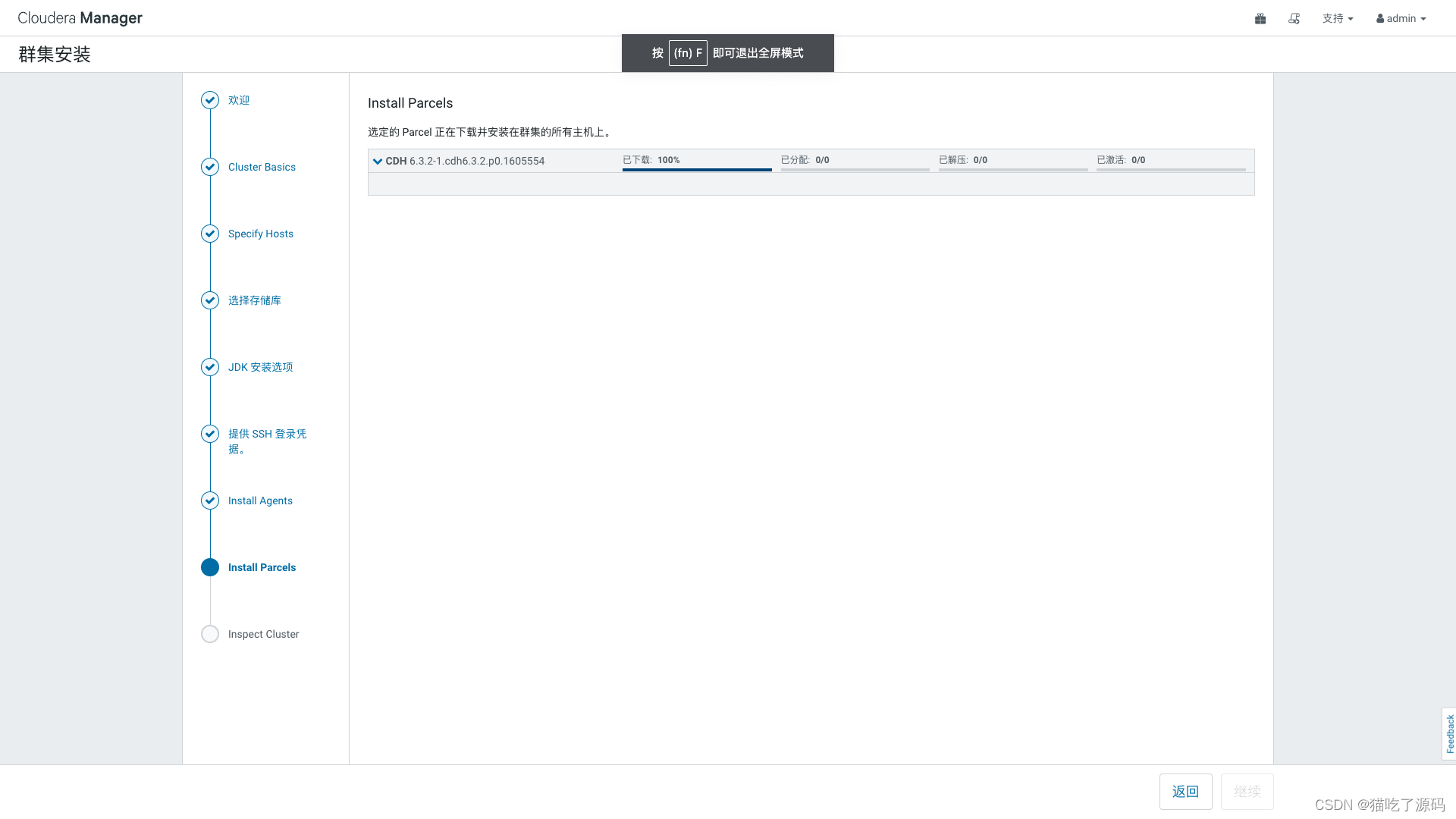
Task: Click the Specify Hosts step checkmark
Action: [x=210, y=234]
